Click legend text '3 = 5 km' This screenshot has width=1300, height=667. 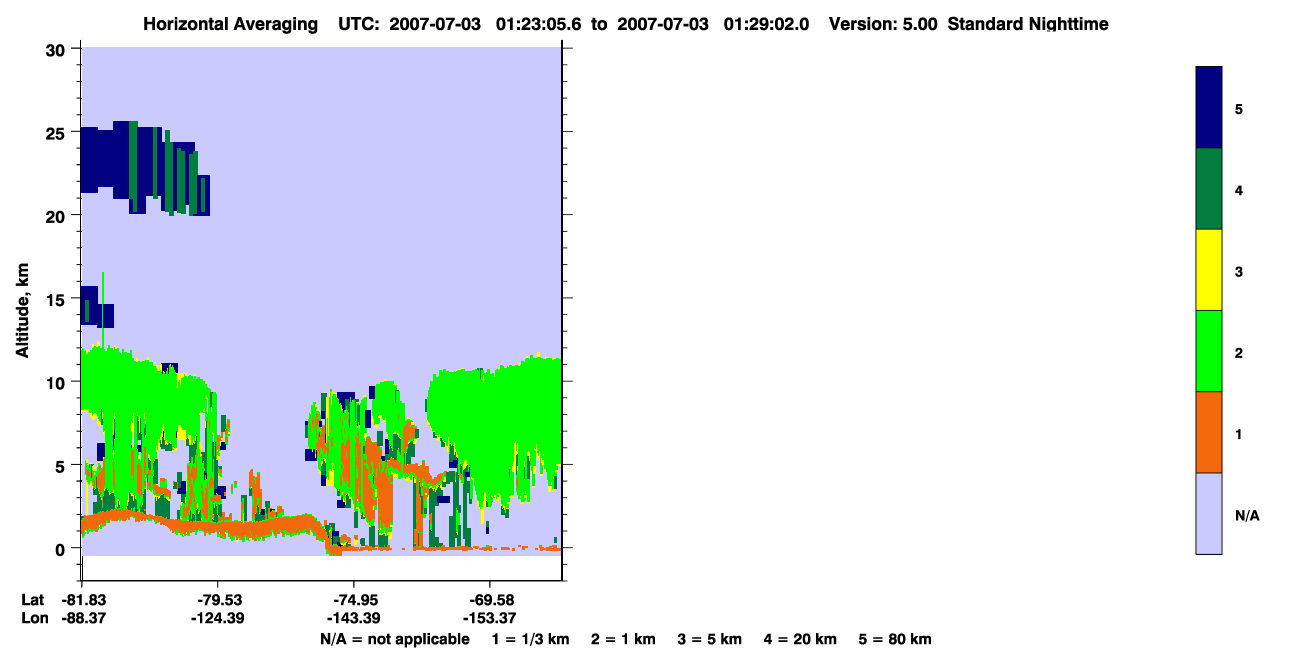[710, 639]
